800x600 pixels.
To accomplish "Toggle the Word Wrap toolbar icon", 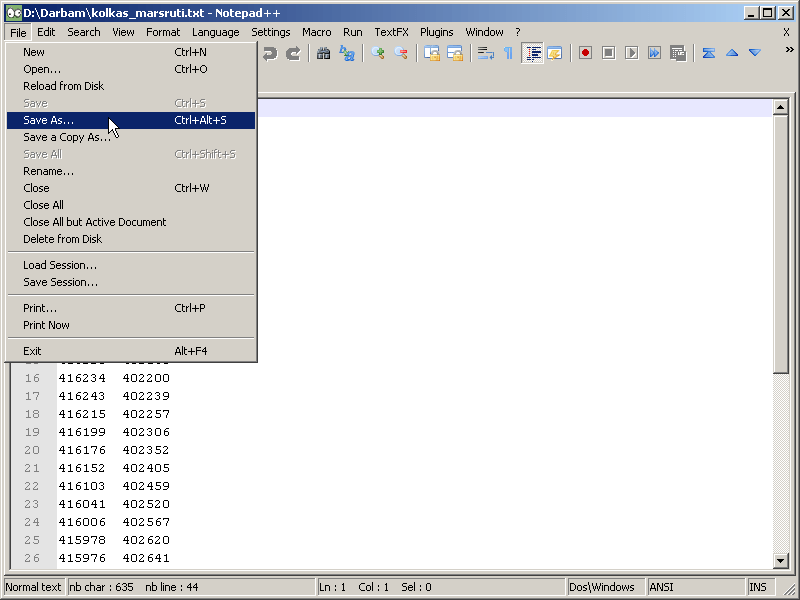I will click(x=485, y=53).
